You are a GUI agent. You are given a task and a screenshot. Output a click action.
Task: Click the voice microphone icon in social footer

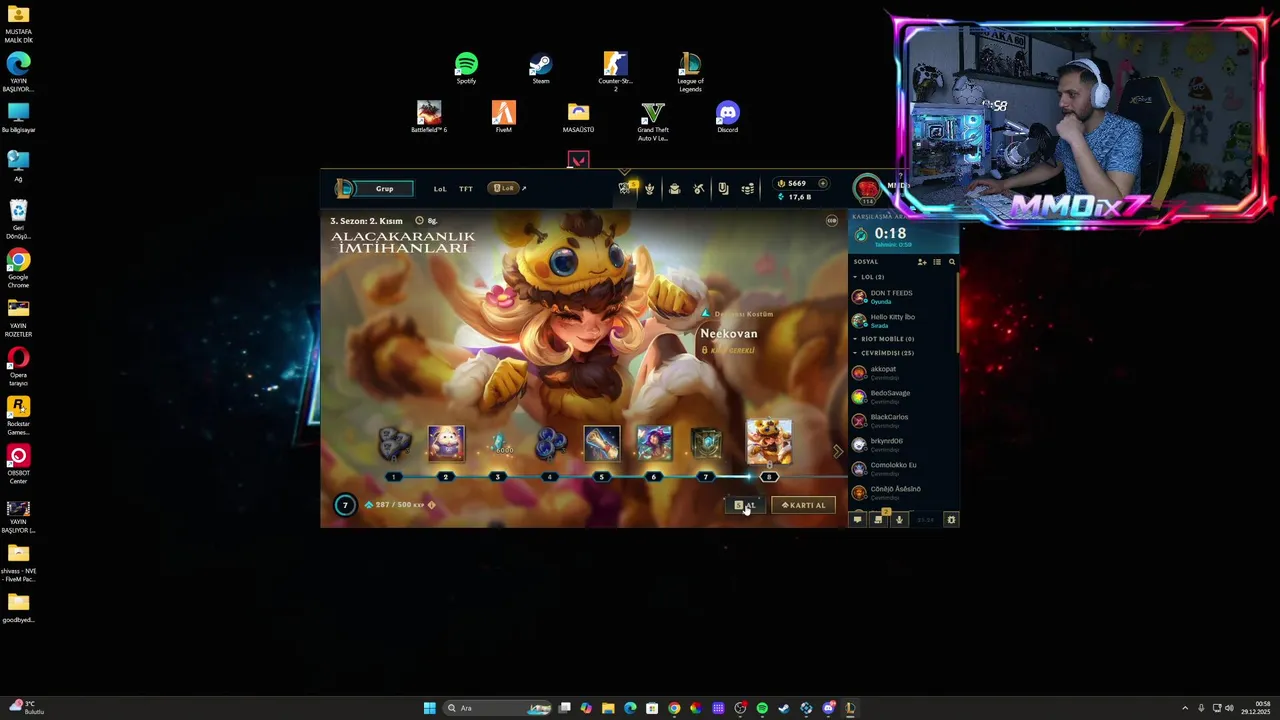[899, 520]
